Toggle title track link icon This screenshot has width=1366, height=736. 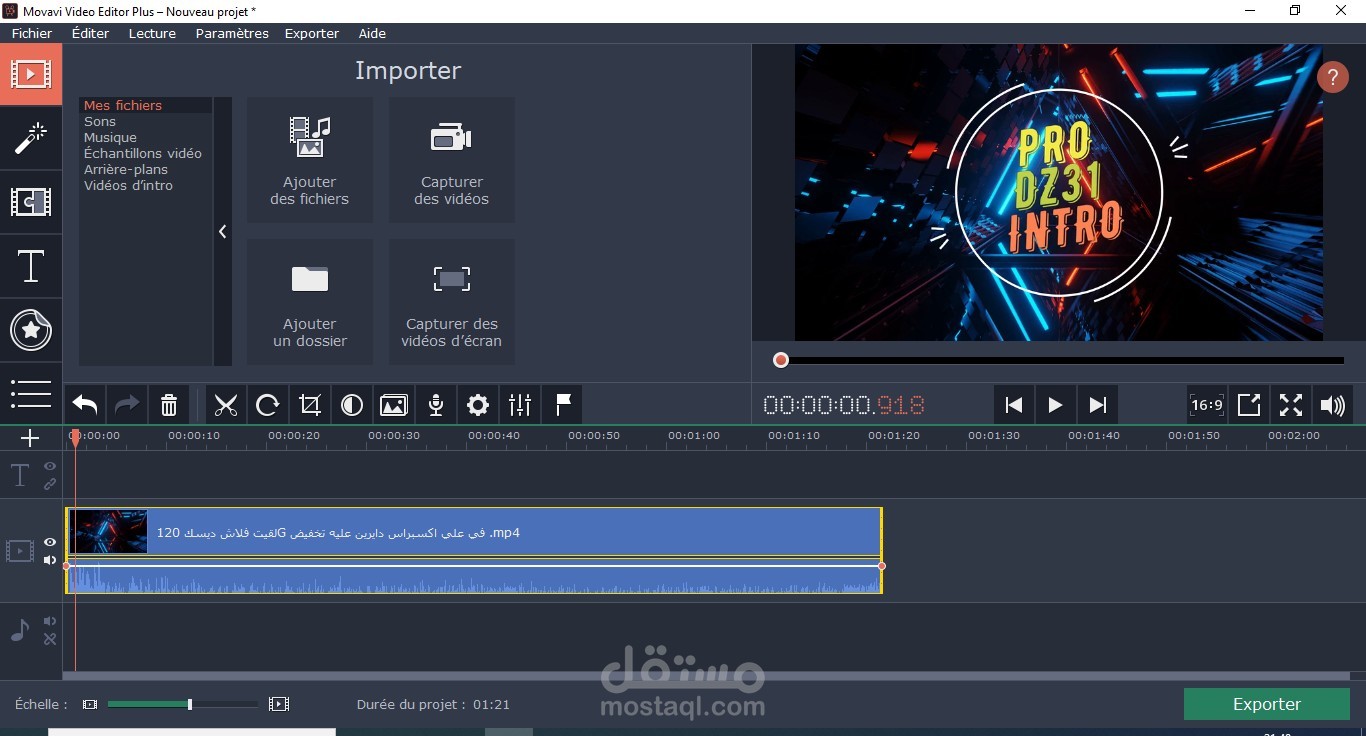[x=50, y=484]
